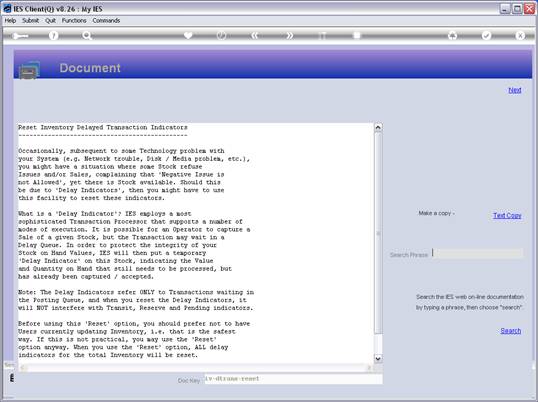Click the horizontal scrollbar left arrow
This screenshot has height=402, width=538.
(x=23, y=368)
